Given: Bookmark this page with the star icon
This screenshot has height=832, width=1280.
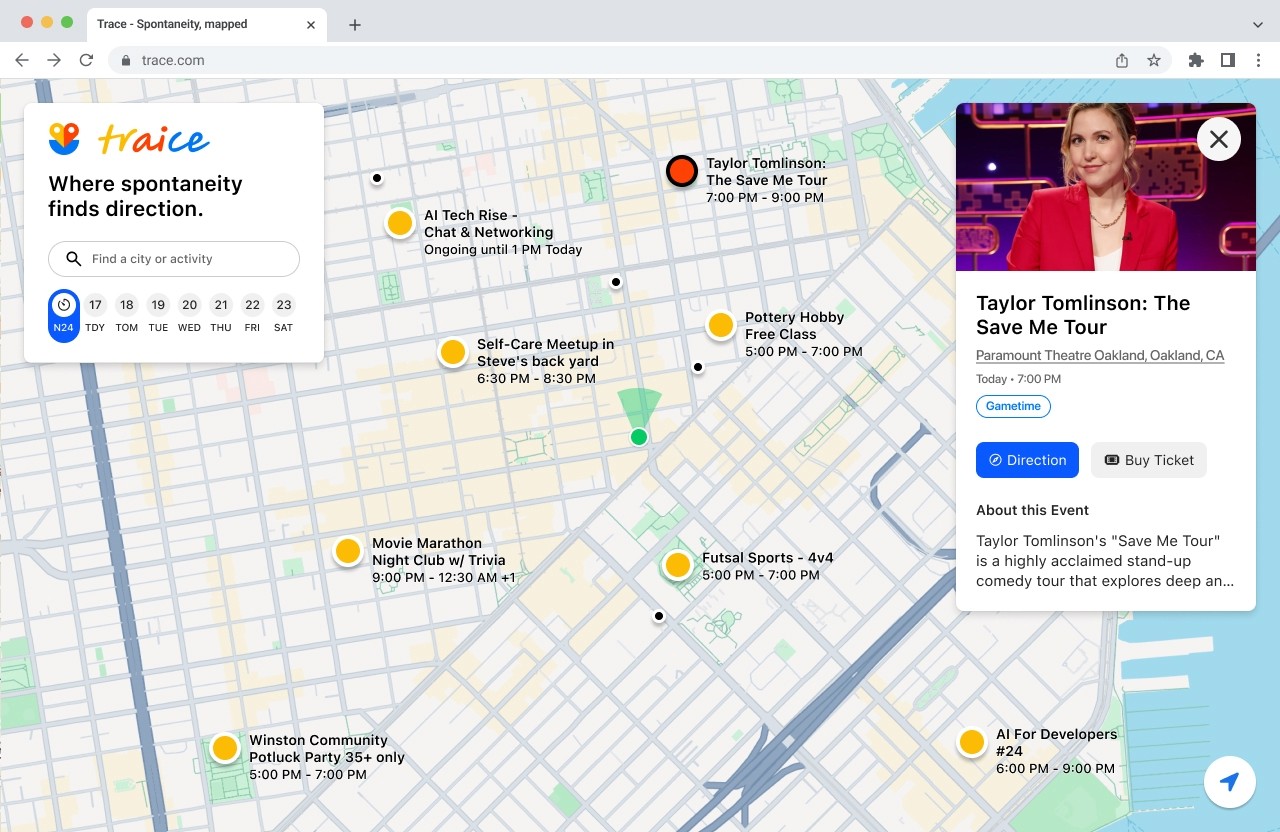Looking at the screenshot, I should coord(1154,60).
